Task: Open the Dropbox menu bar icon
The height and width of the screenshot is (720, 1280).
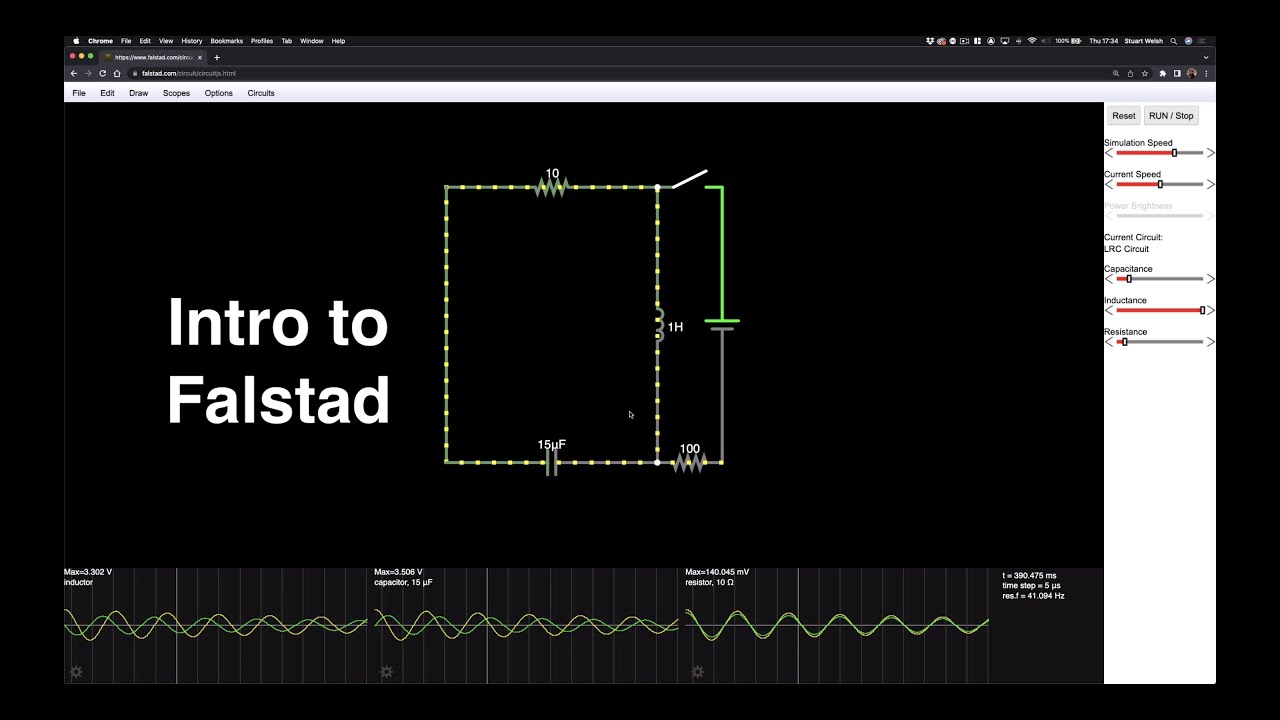Action: click(930, 41)
